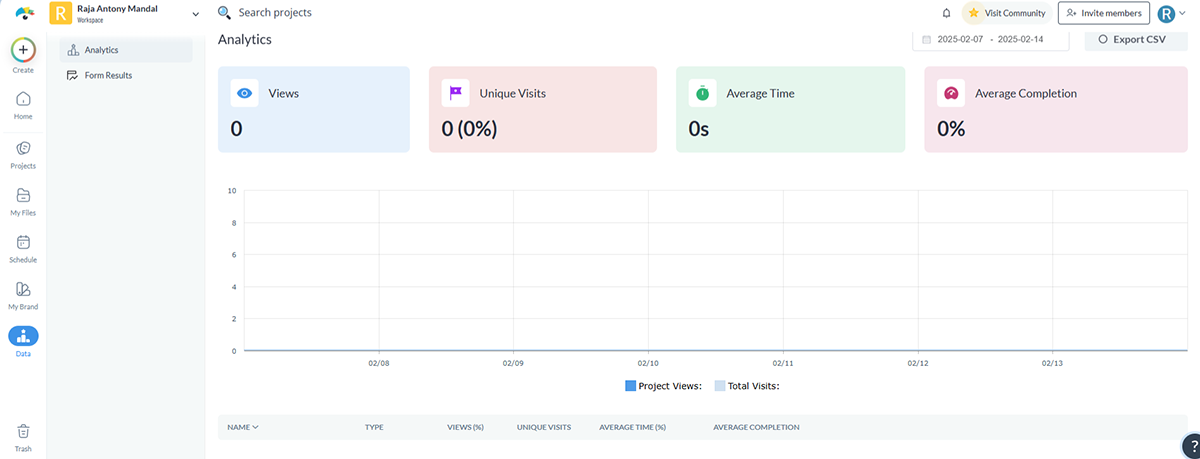The image size is (1200, 459).
Task: Click the Views stat card value 0
Action: [x=237, y=129]
